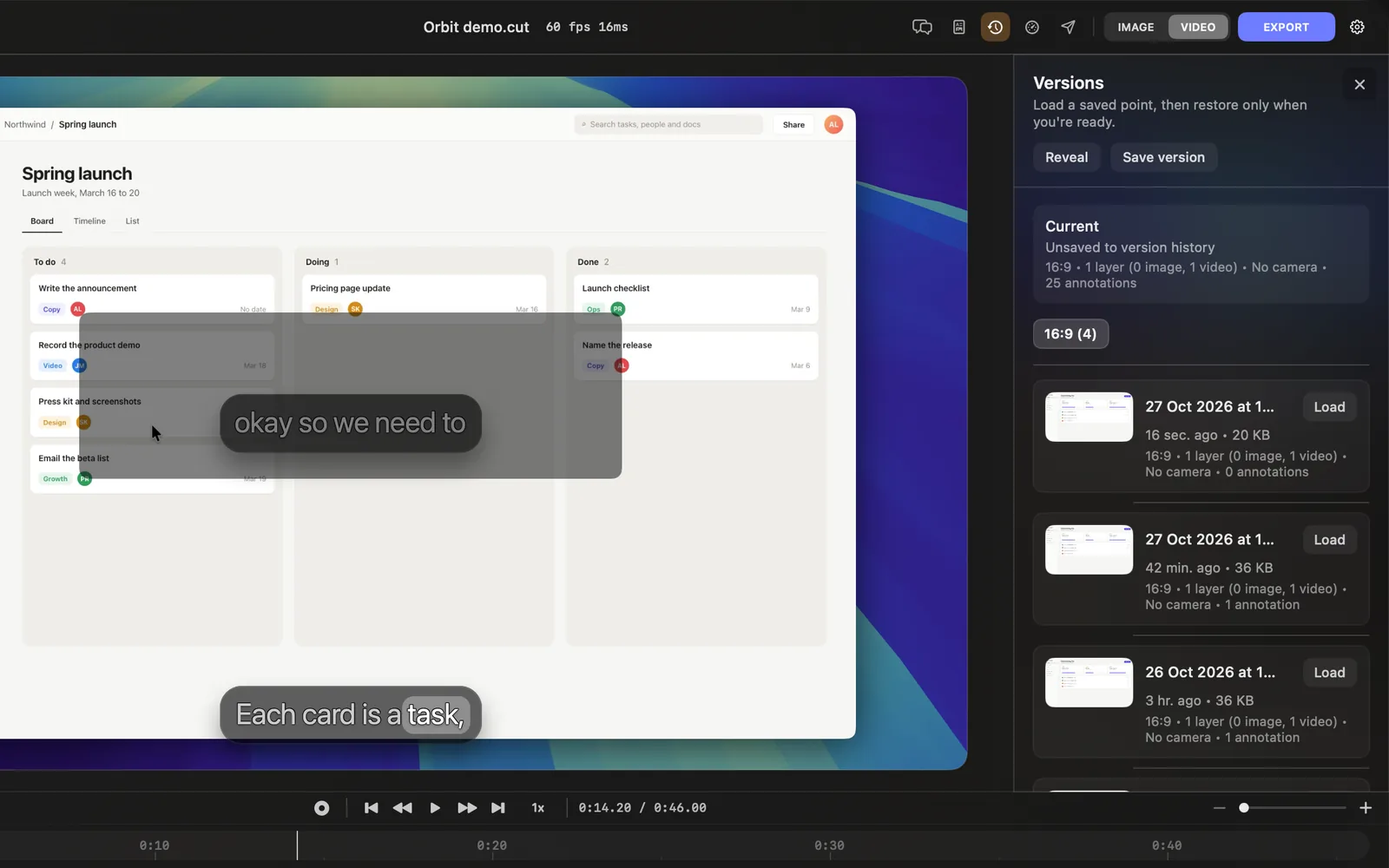This screenshot has width=1389, height=868.
Task: Switch to IMAGE mode
Action: (1136, 27)
